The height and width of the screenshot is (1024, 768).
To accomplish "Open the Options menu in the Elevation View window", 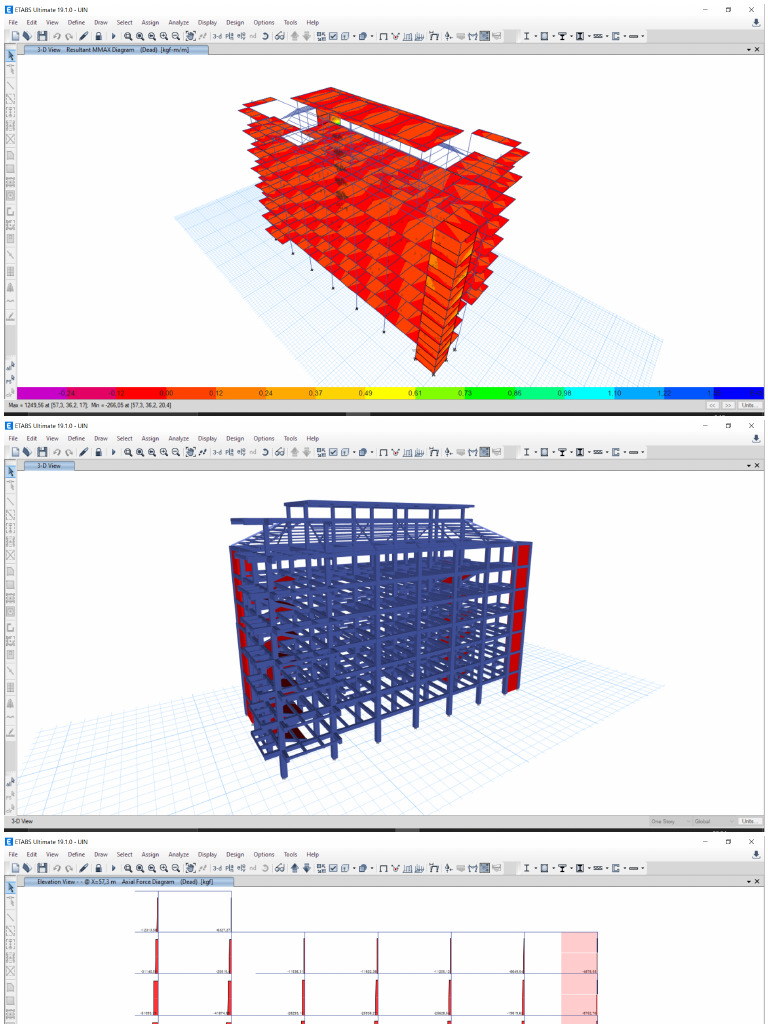I will (264, 854).
